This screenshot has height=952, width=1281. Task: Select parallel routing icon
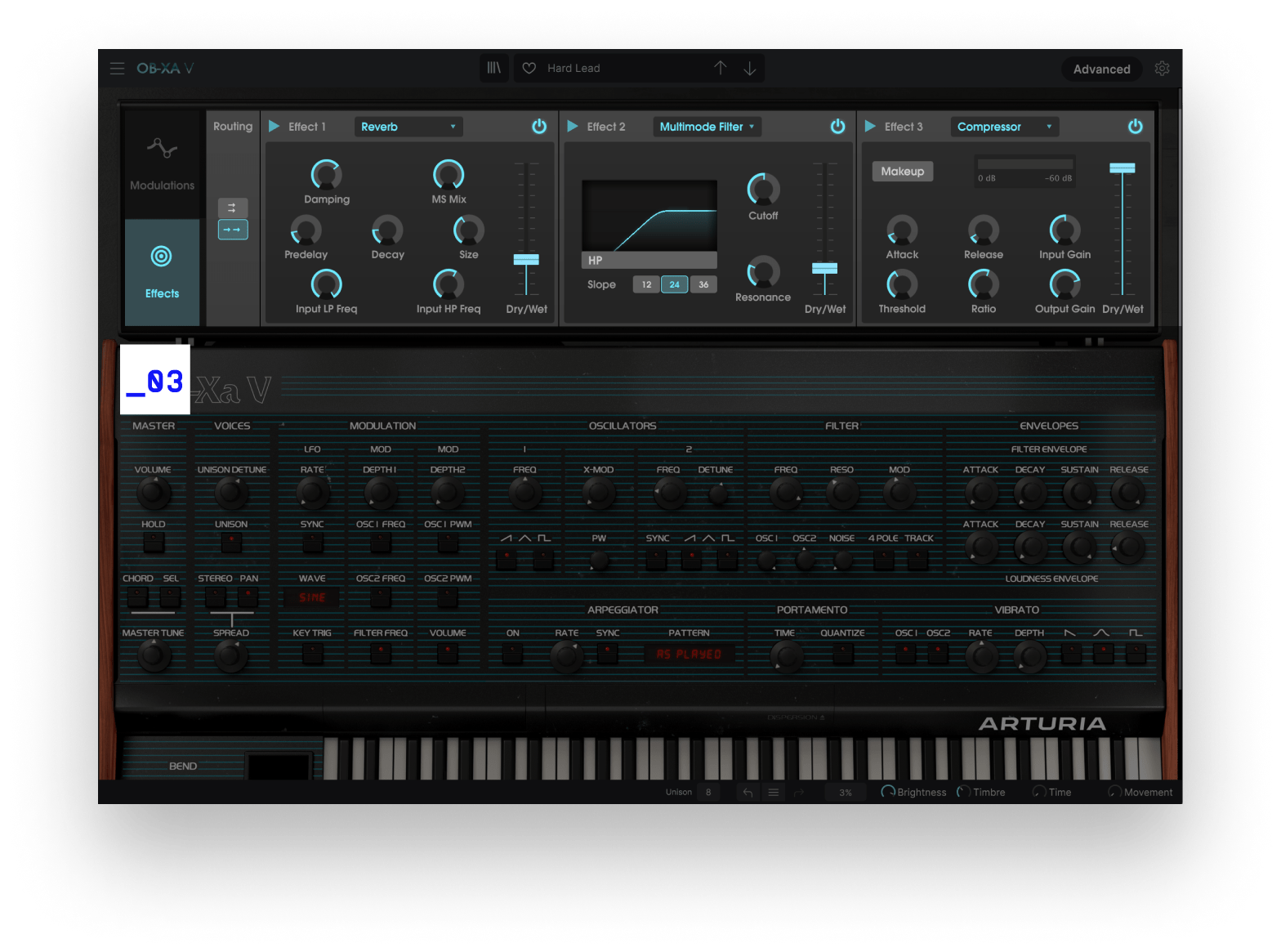pos(232,208)
